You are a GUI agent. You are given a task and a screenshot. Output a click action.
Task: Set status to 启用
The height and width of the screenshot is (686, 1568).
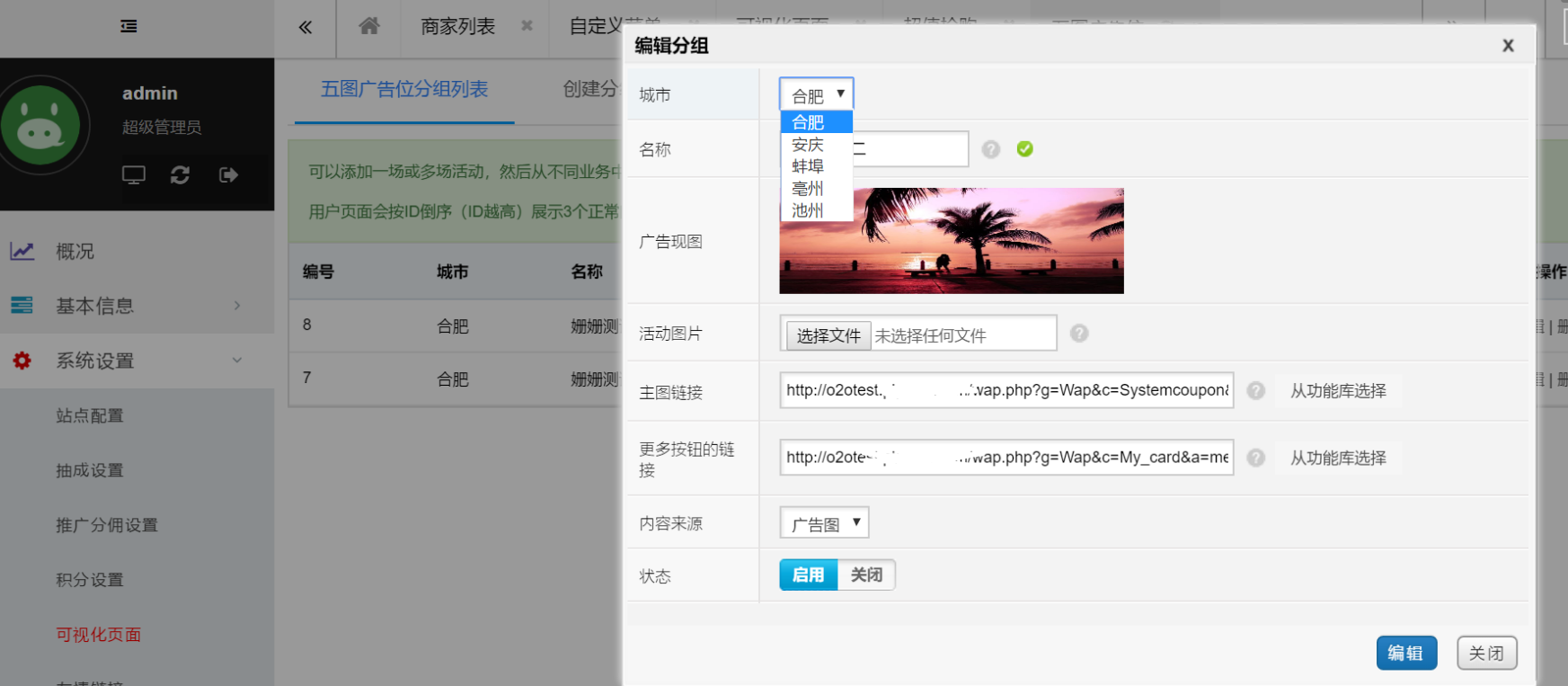(808, 575)
